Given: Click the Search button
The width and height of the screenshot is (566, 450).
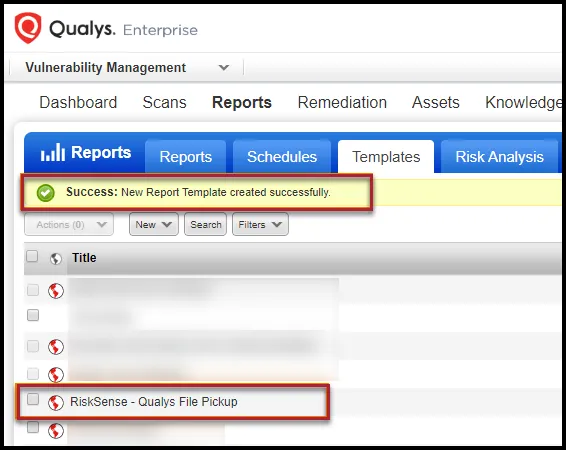Looking at the screenshot, I should 205,224.
